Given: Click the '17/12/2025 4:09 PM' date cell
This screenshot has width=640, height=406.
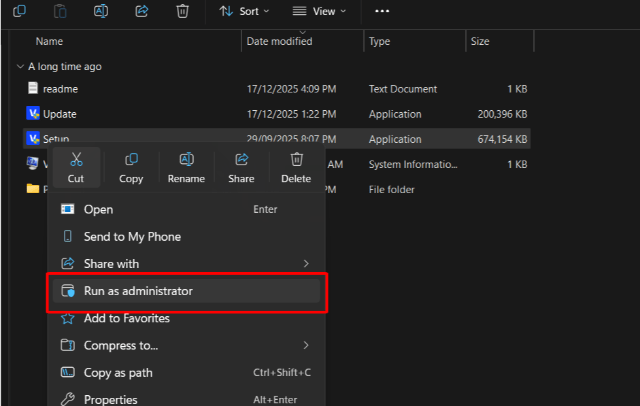Looking at the screenshot, I should [x=291, y=89].
